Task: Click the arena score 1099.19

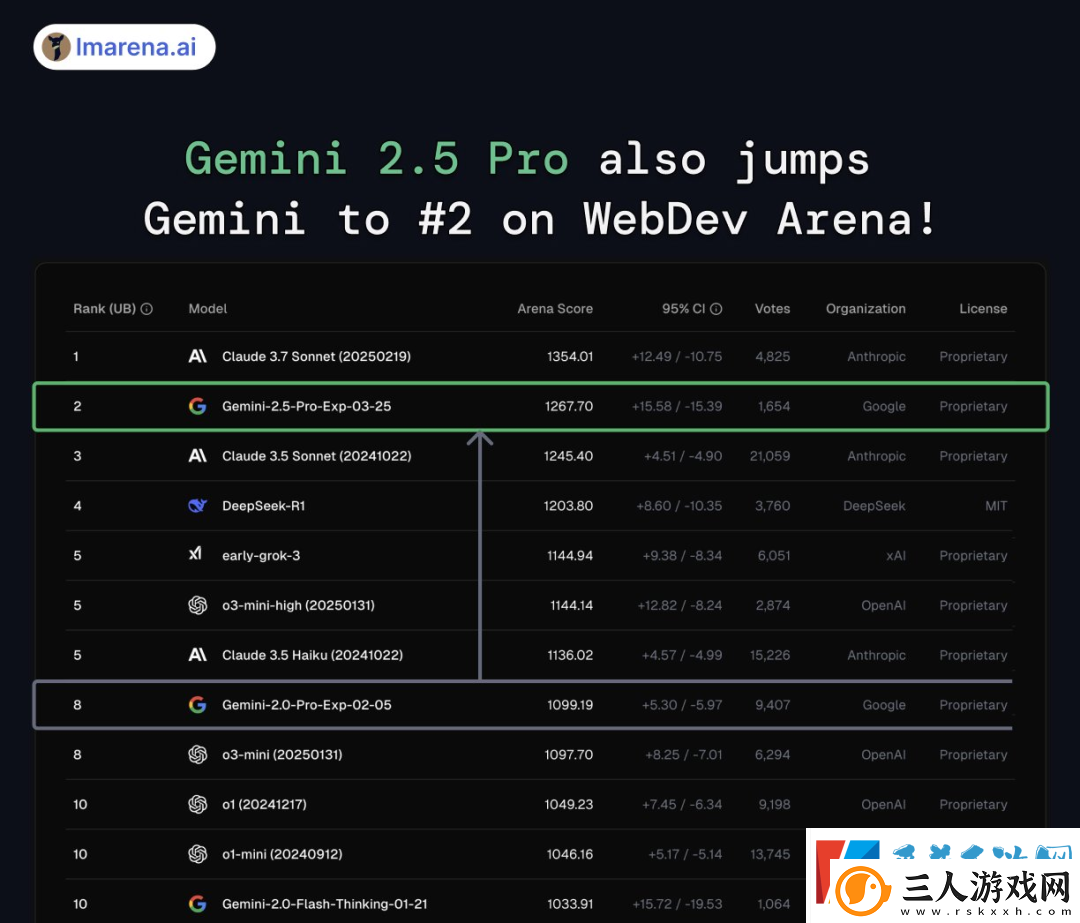Action: pyautogui.click(x=570, y=705)
